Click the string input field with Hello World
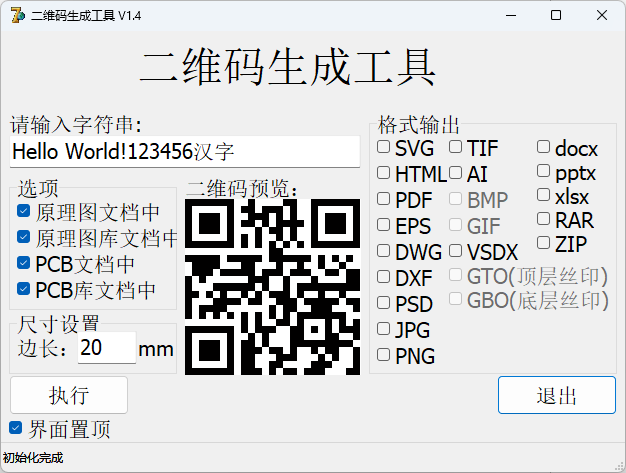This screenshot has width=626, height=473. pyautogui.click(x=185, y=152)
